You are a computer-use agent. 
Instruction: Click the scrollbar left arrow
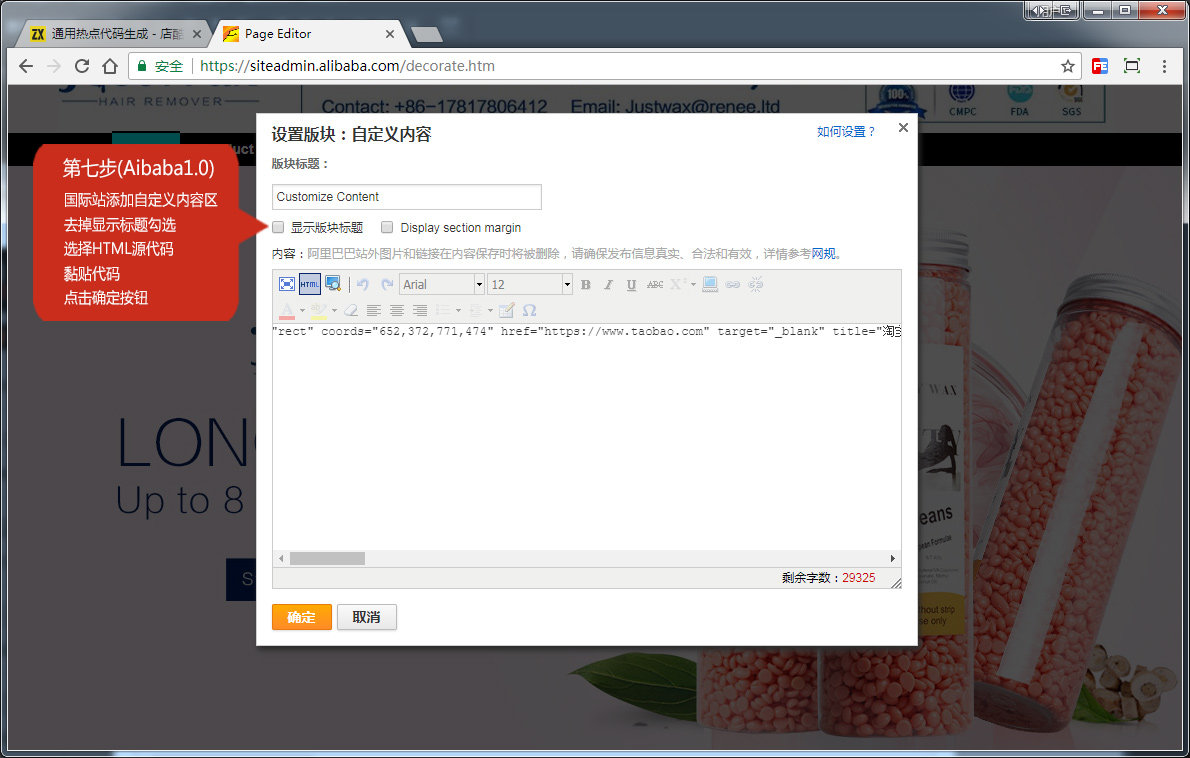281,558
